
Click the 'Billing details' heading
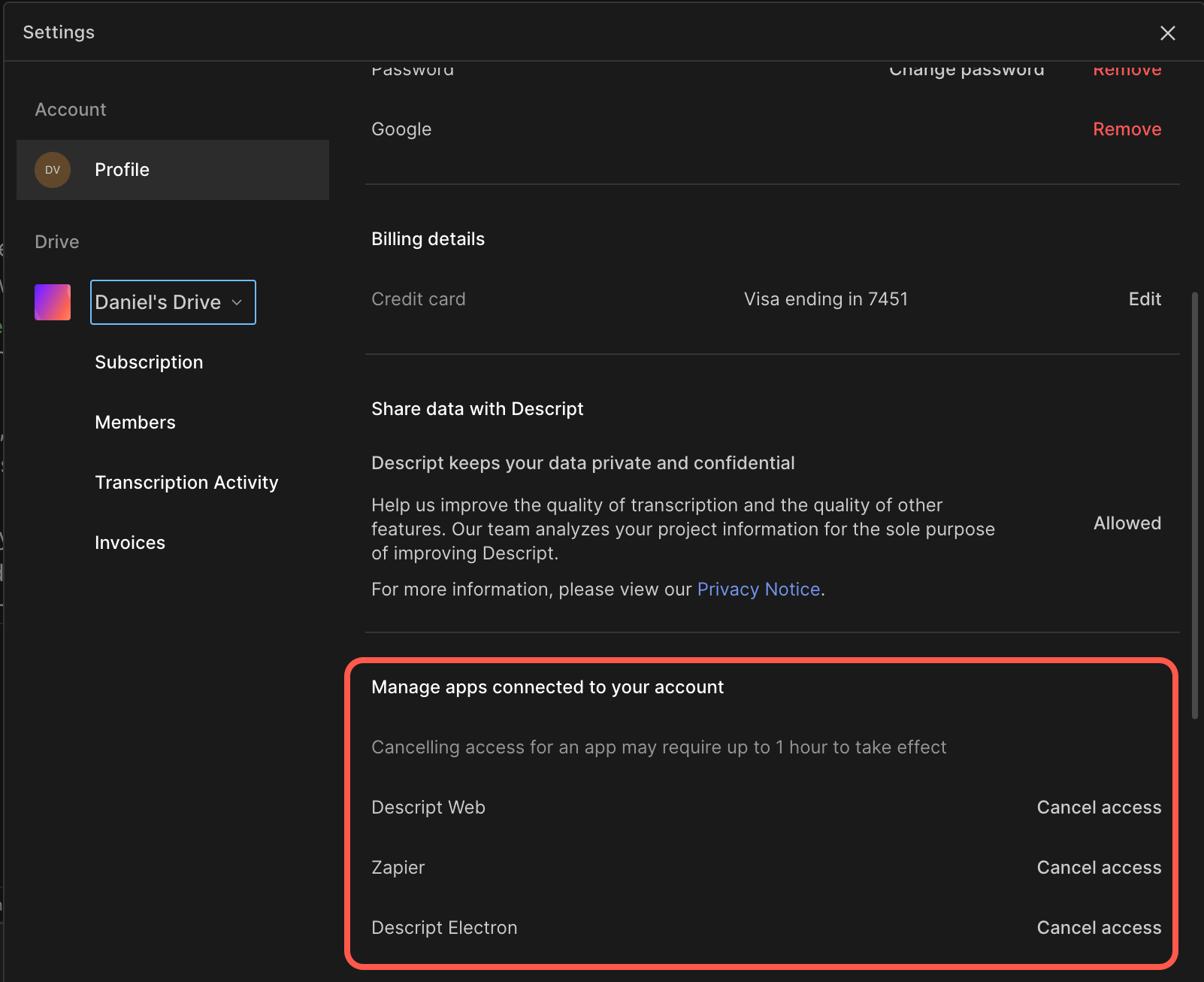pos(428,239)
